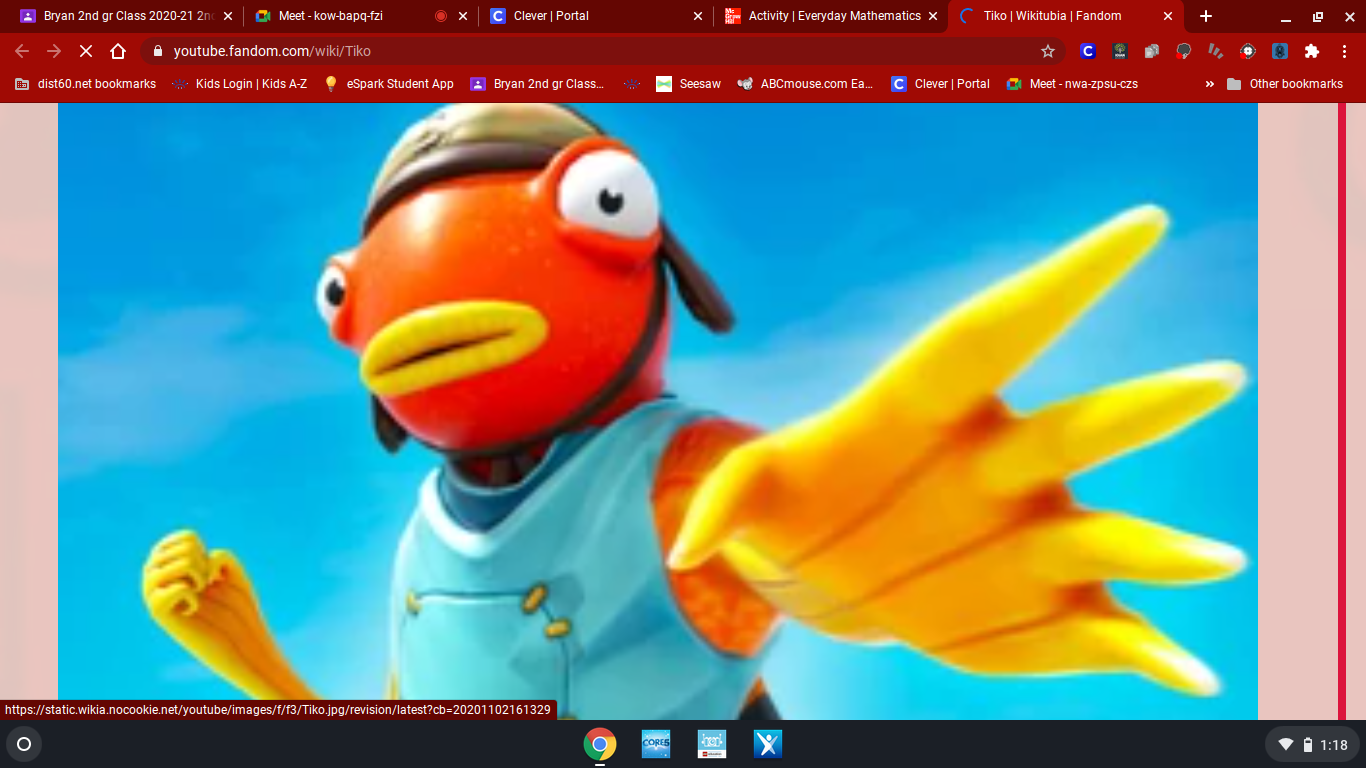
Task: Click the green tree extension icon
Action: (x=1120, y=51)
